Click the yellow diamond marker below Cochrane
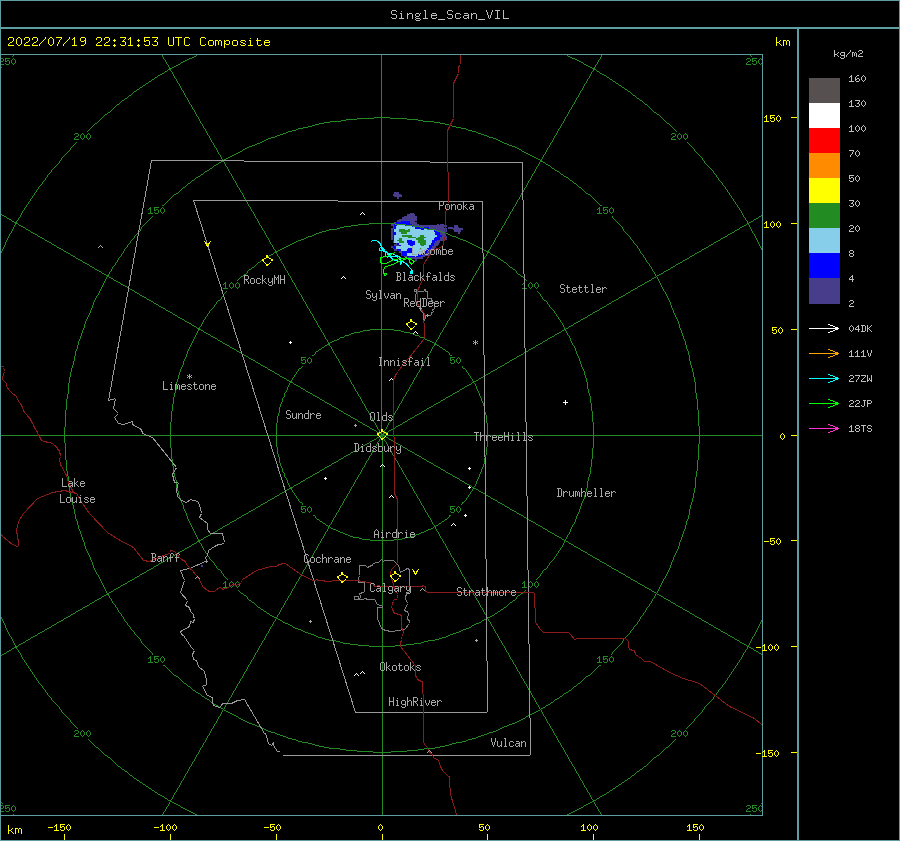 coord(342,577)
